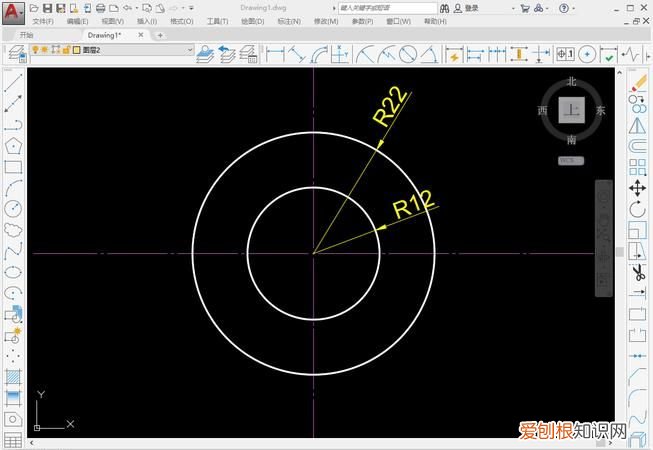Open the WCS coordinate system dropdown

[x=570, y=160]
